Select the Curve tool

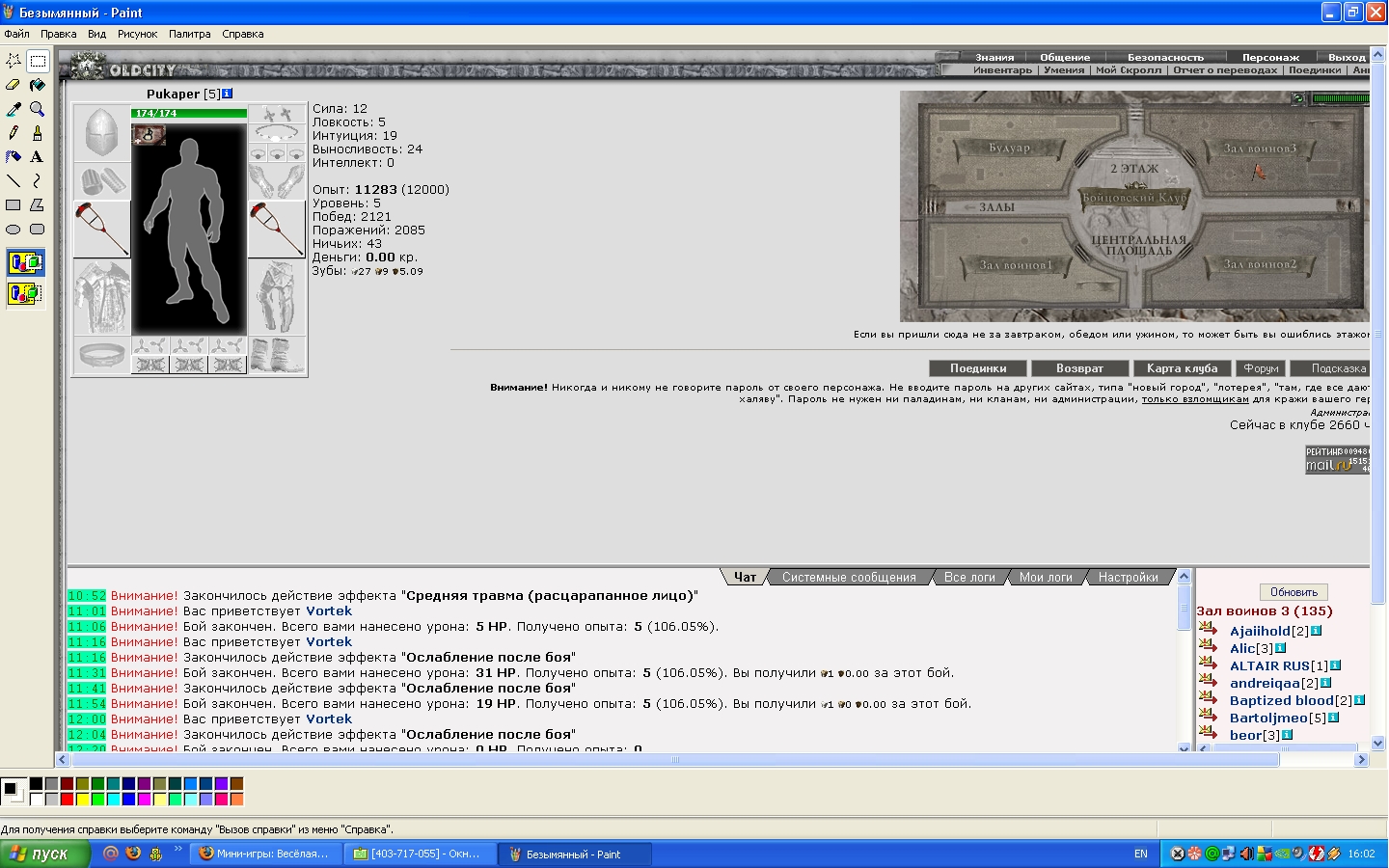[38, 180]
